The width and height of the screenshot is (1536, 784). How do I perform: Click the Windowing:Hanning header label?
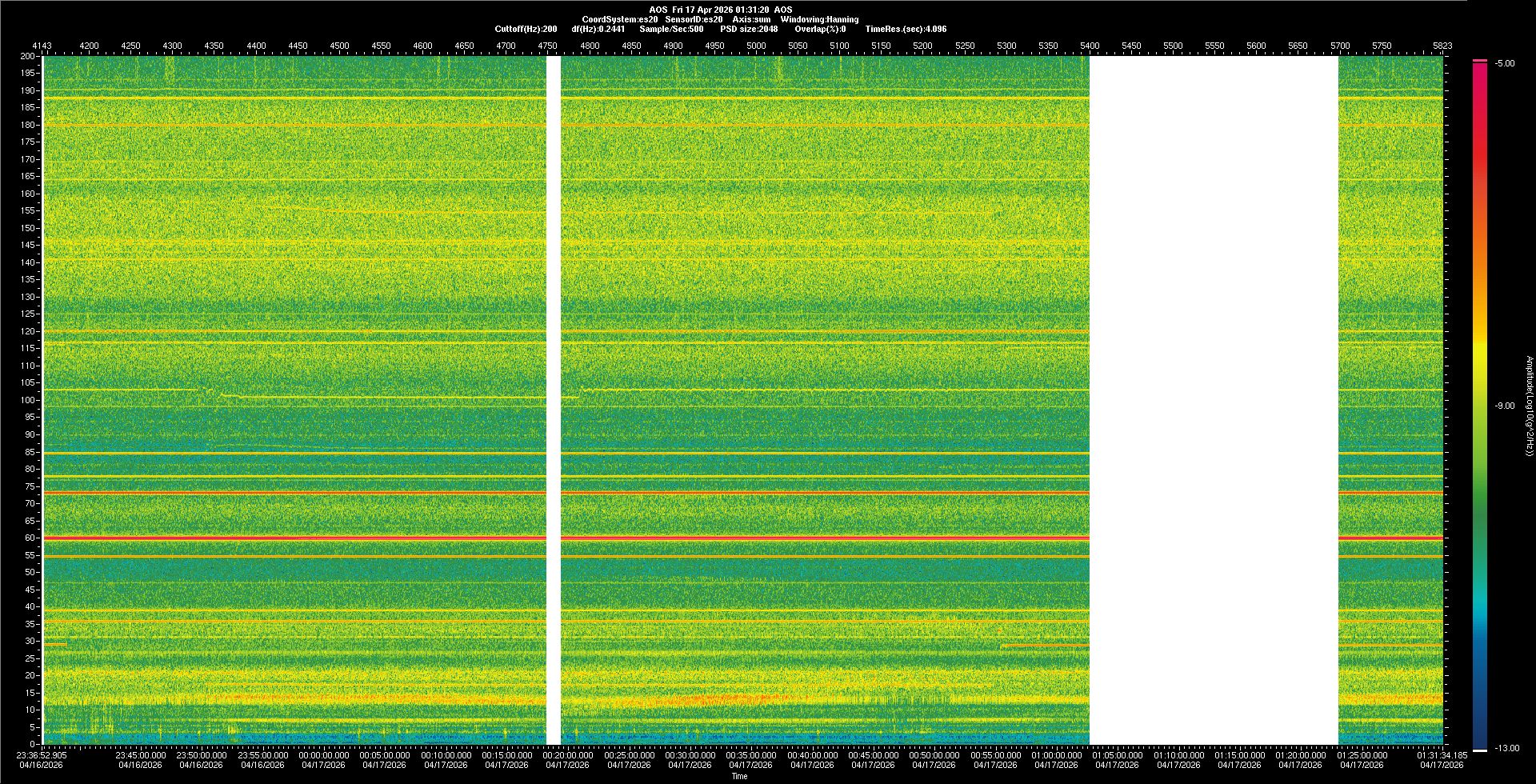(819, 19)
